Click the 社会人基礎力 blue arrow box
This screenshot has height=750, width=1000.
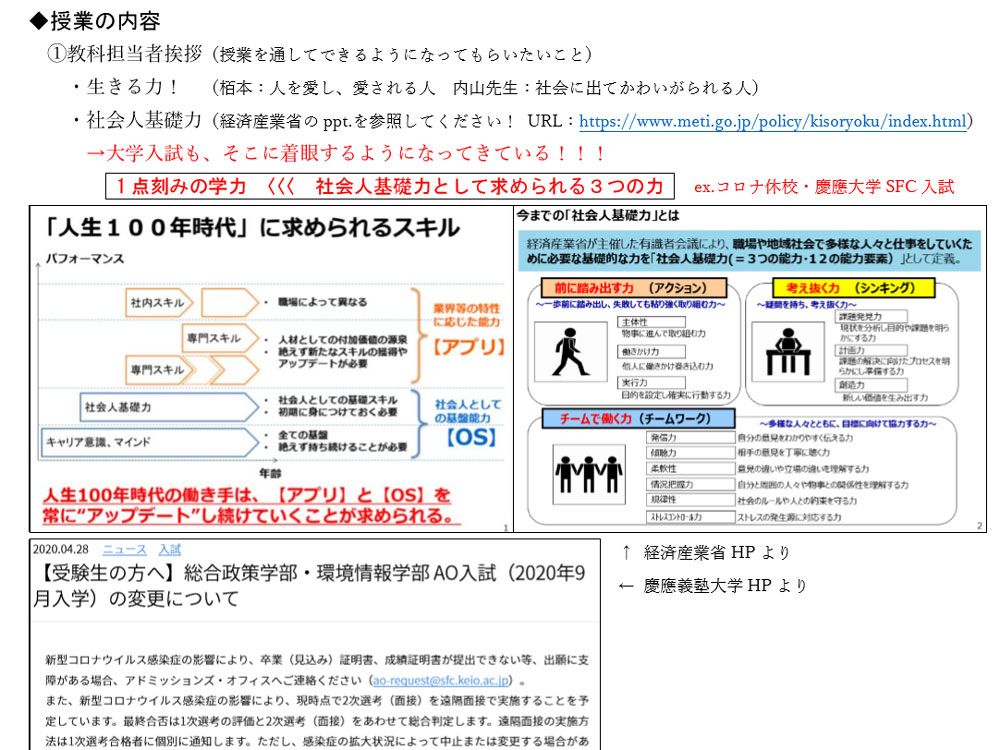click(x=169, y=407)
